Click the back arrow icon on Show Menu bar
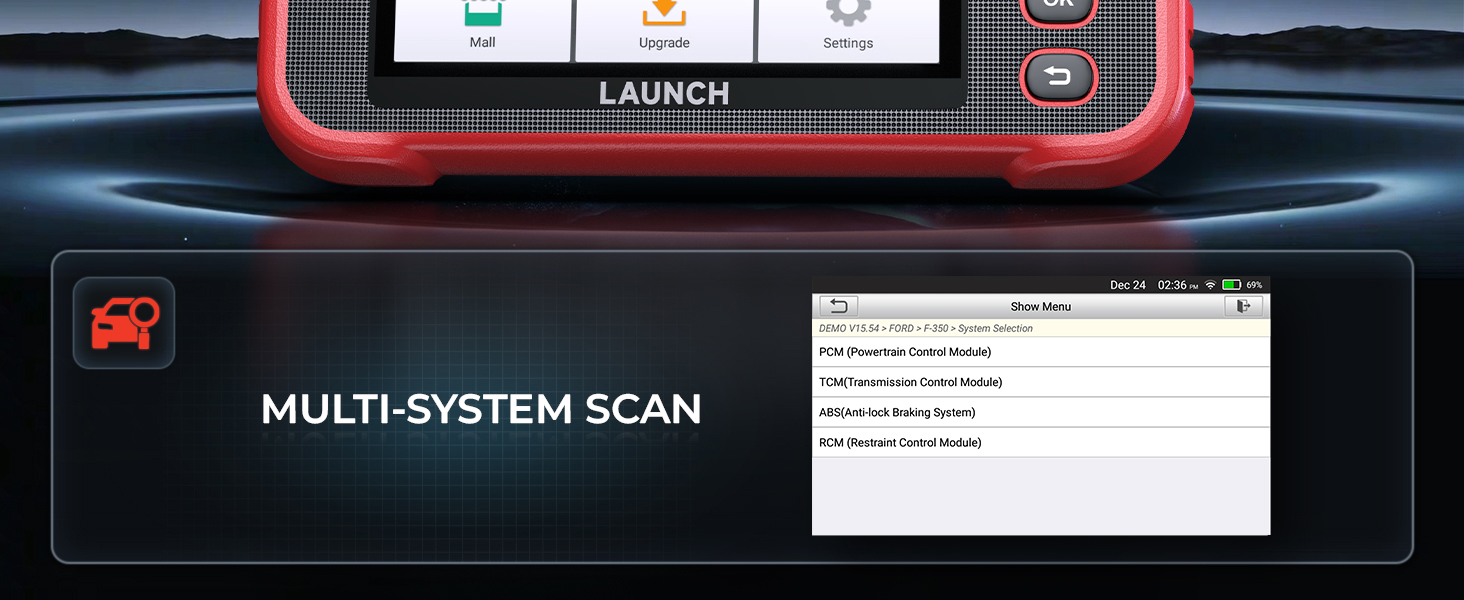This screenshot has height=600, width=1464. [838, 306]
